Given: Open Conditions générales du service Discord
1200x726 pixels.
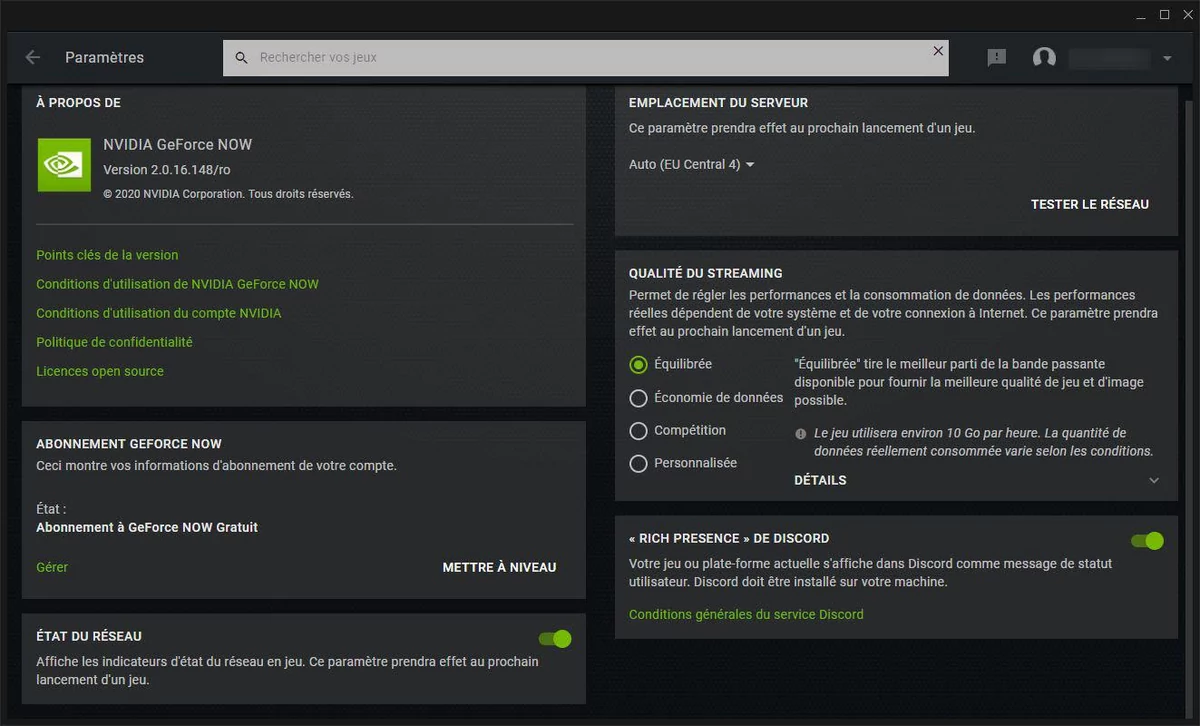Looking at the screenshot, I should (746, 614).
